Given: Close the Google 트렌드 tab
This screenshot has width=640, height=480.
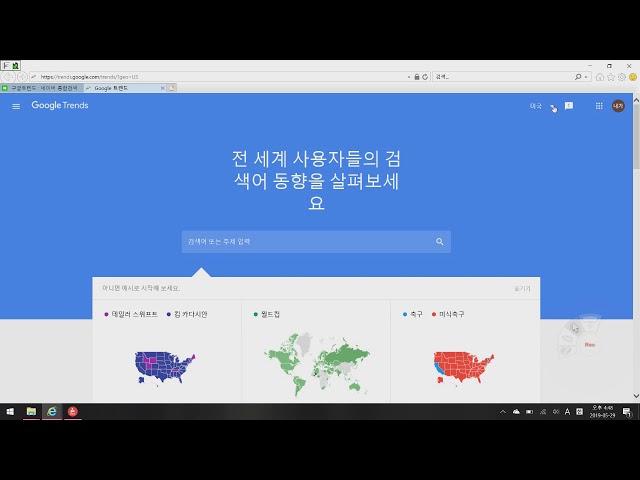Looking at the screenshot, I should coord(163,88).
